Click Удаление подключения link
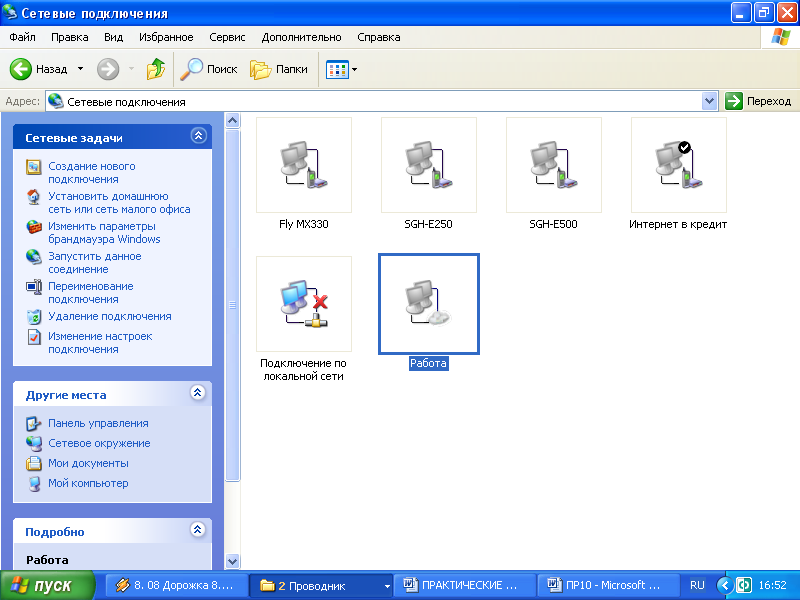Viewport: 800px width, 600px height. (x=110, y=316)
